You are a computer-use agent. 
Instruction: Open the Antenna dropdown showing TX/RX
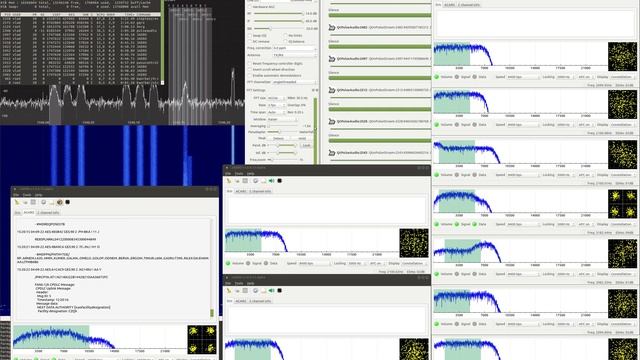coord(295,55)
